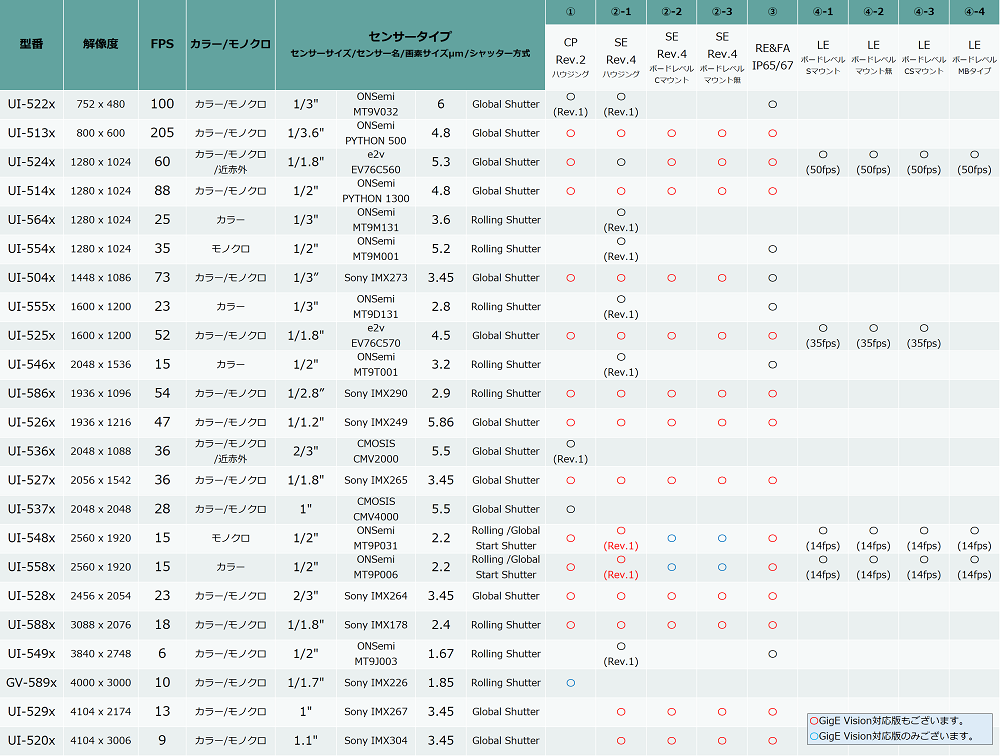Click the UI-526x model cell

click(31, 422)
